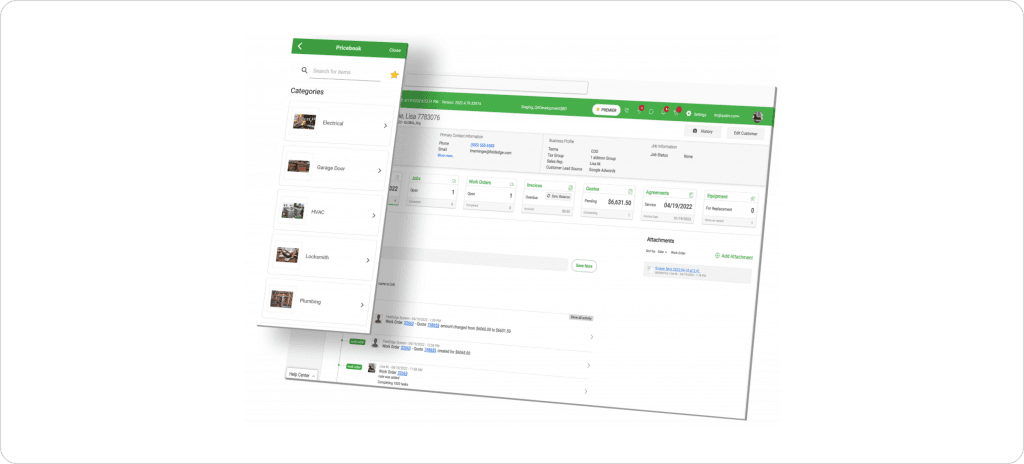Expand the quote created activity entry chevron

click(588, 364)
